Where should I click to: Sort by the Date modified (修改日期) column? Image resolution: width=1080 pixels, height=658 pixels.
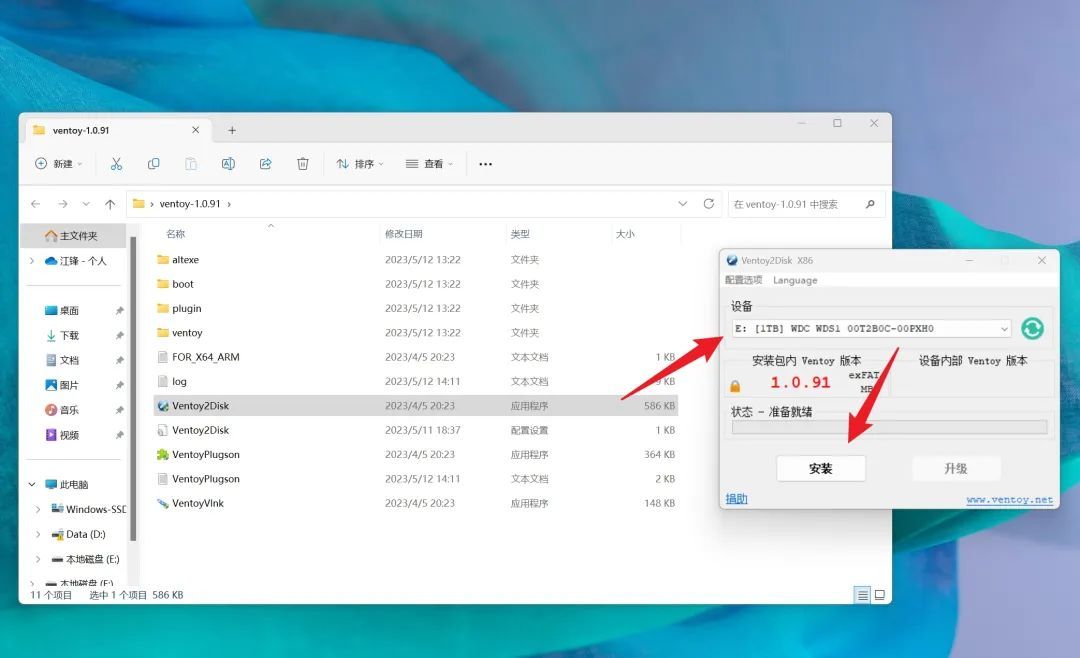click(404, 234)
